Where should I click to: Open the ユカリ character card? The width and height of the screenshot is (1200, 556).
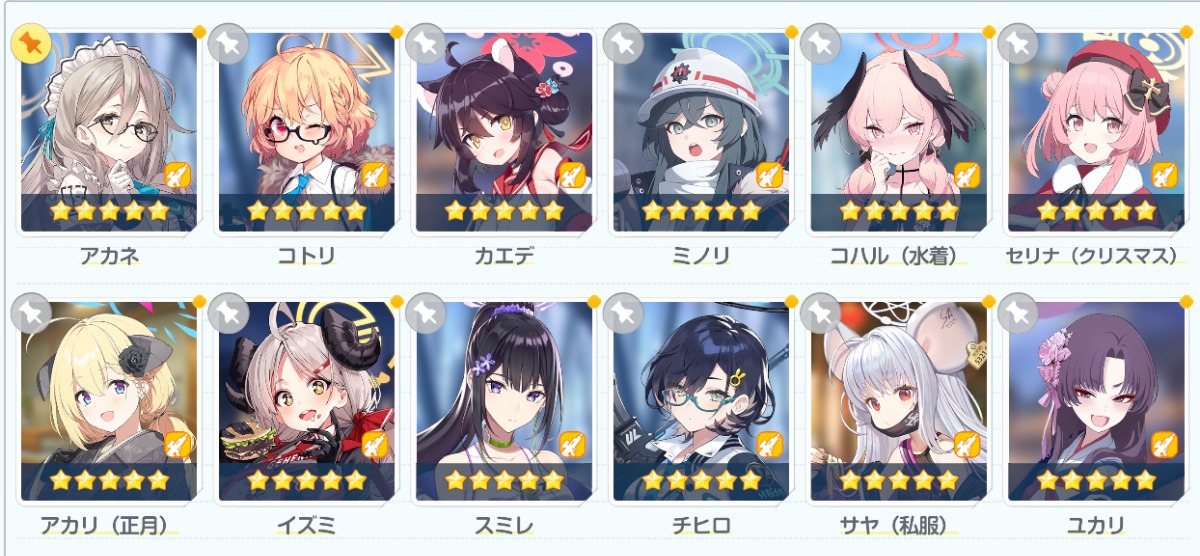click(x=1097, y=401)
